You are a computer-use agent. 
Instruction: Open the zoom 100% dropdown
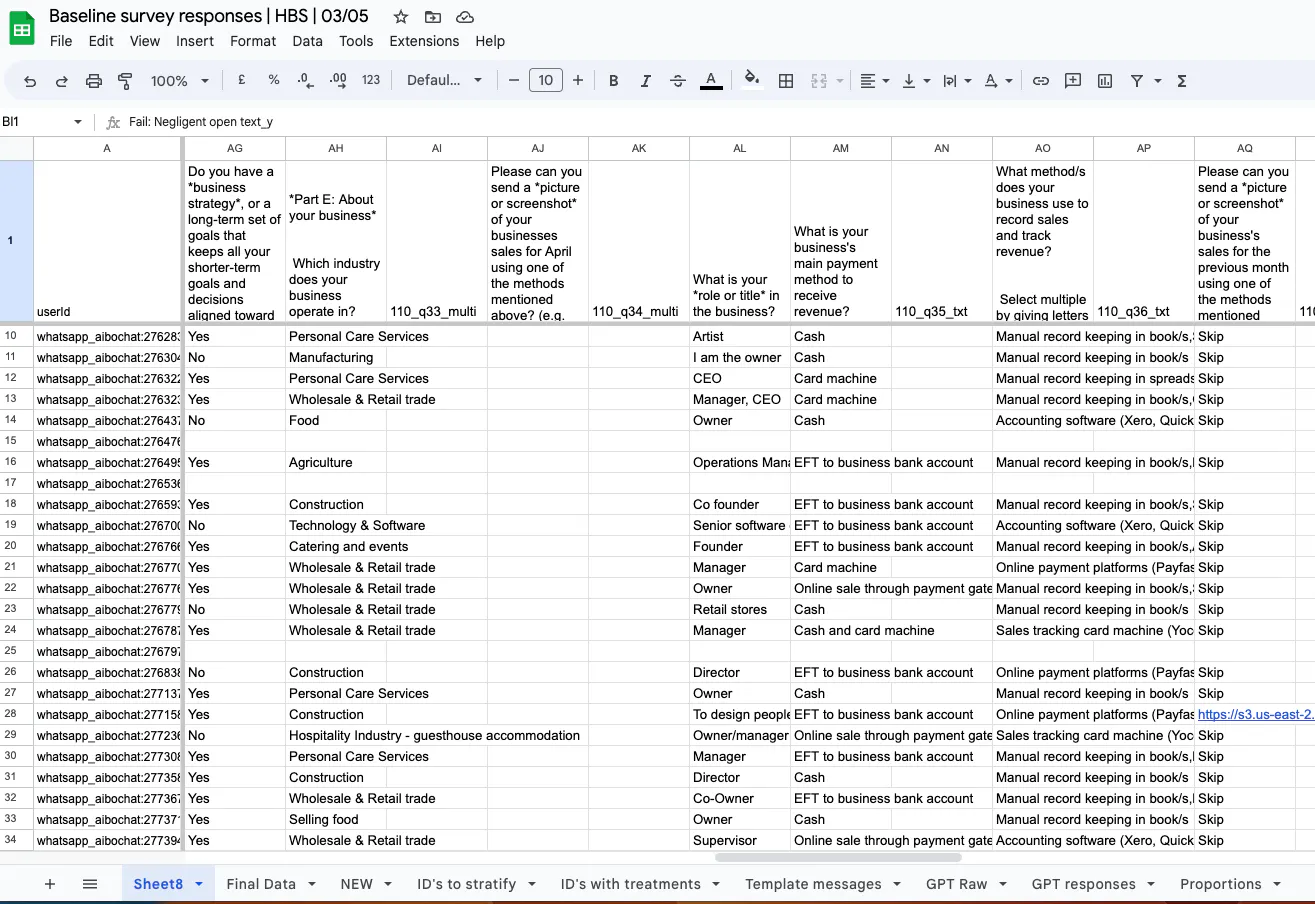tap(180, 81)
